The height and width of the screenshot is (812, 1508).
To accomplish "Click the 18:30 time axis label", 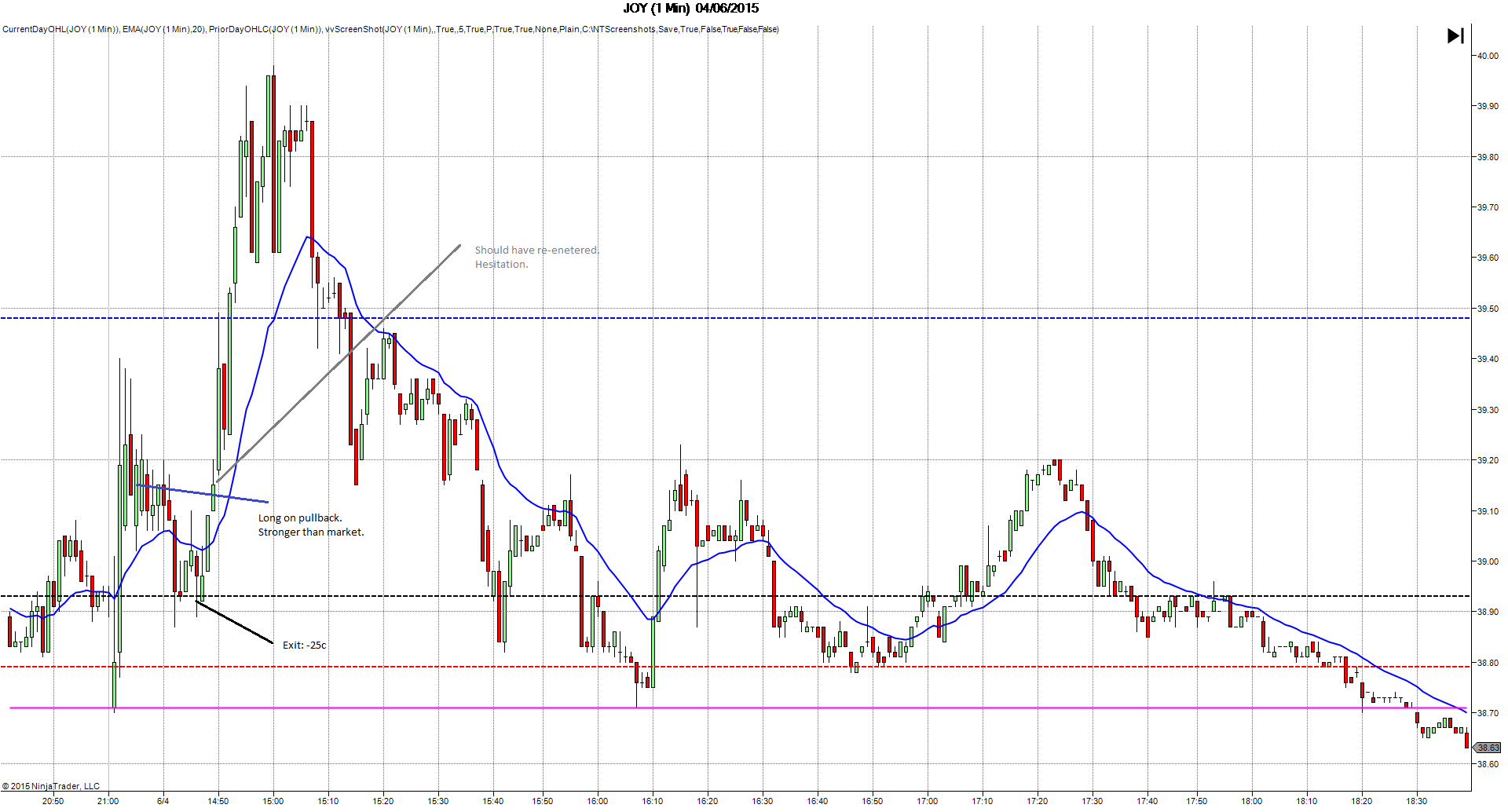I will pos(1417,801).
